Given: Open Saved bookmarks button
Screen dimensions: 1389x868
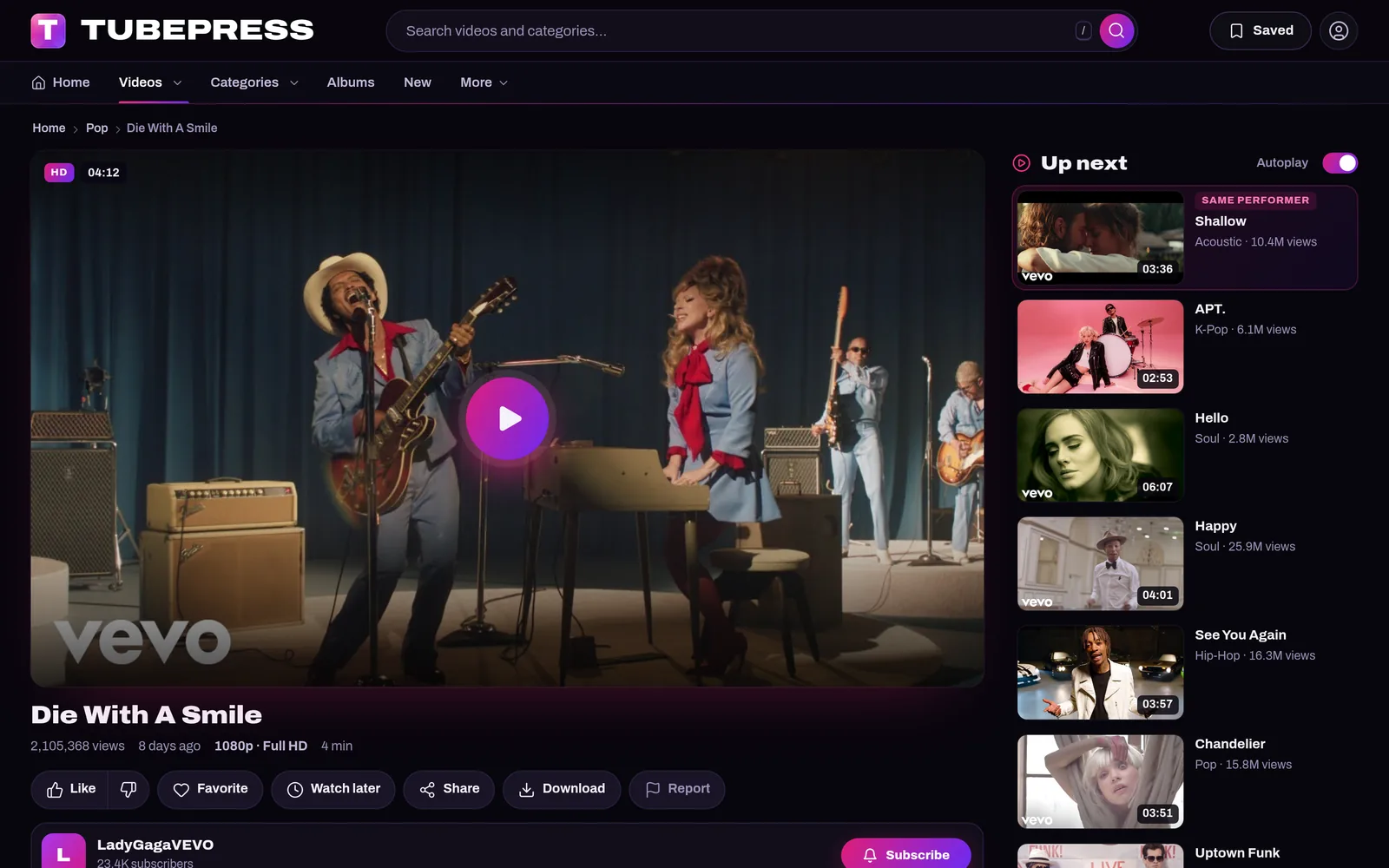Looking at the screenshot, I should (x=1261, y=30).
